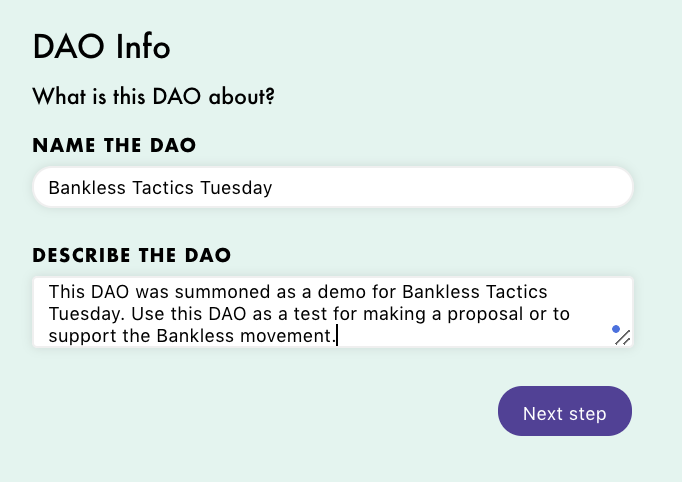
Task: Click the DESCRIBE THE DAO label
Action: click(x=132, y=255)
